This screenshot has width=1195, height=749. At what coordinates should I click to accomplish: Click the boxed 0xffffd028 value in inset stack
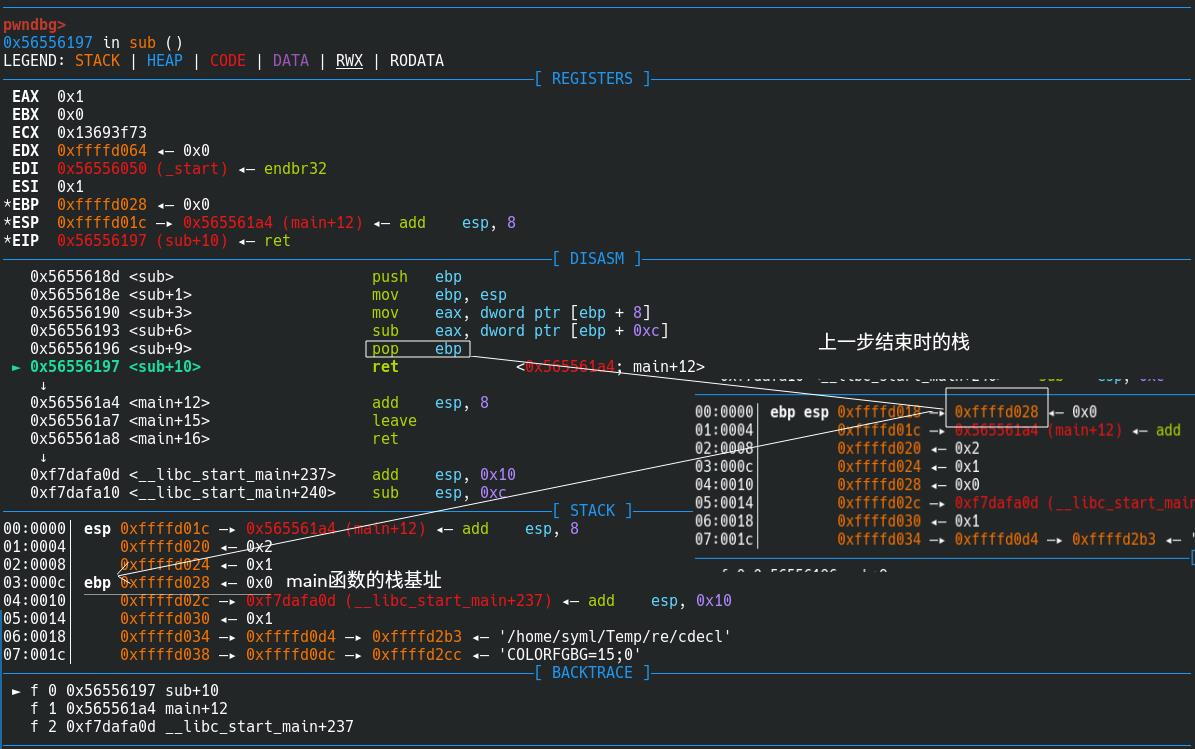(996, 412)
